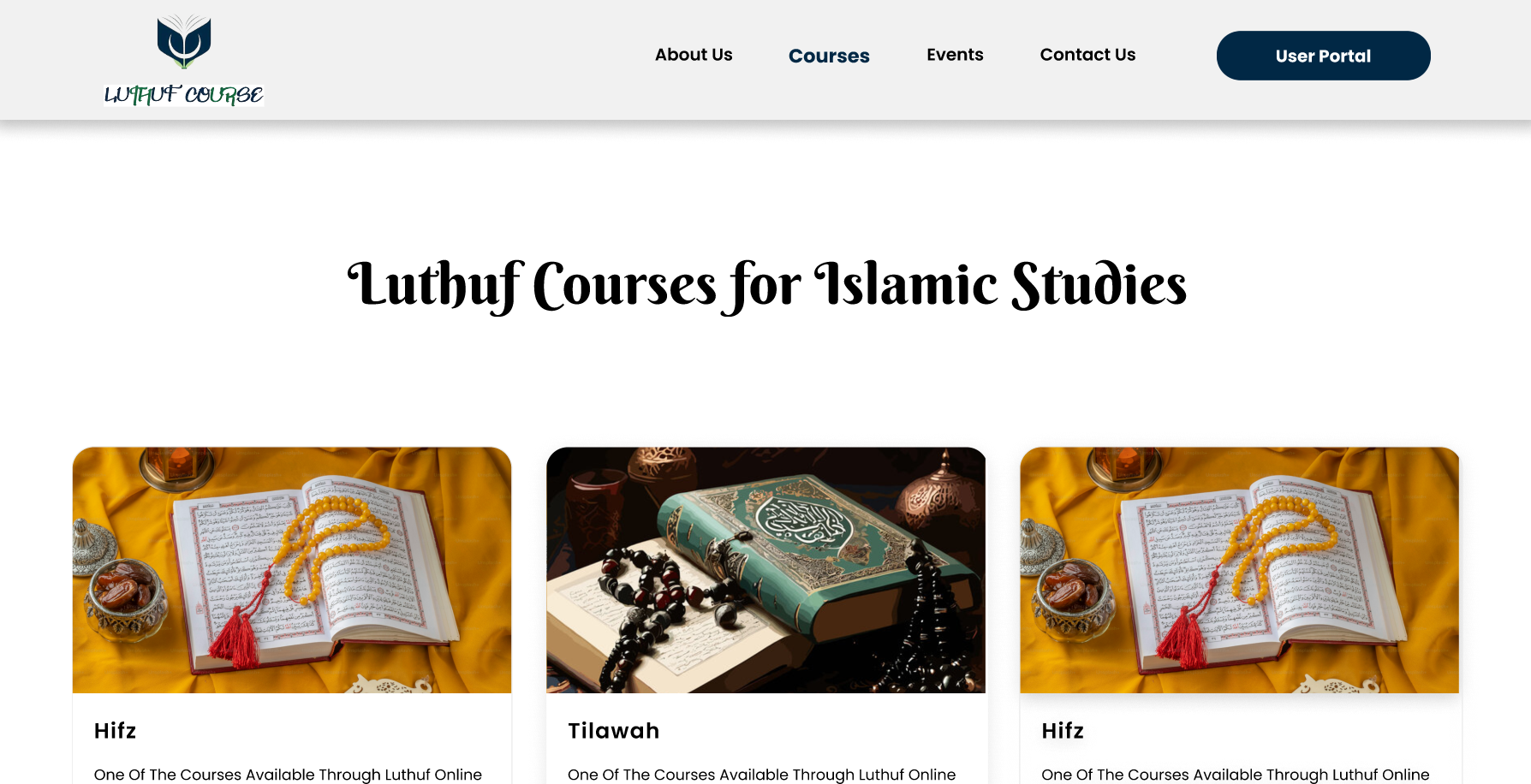Image resolution: width=1531 pixels, height=784 pixels.
Task: Go to the Events page
Action: click(x=955, y=55)
